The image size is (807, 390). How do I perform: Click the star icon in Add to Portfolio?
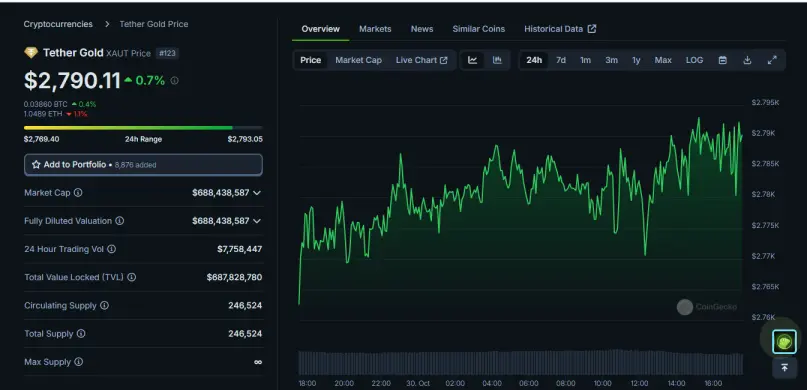point(36,165)
